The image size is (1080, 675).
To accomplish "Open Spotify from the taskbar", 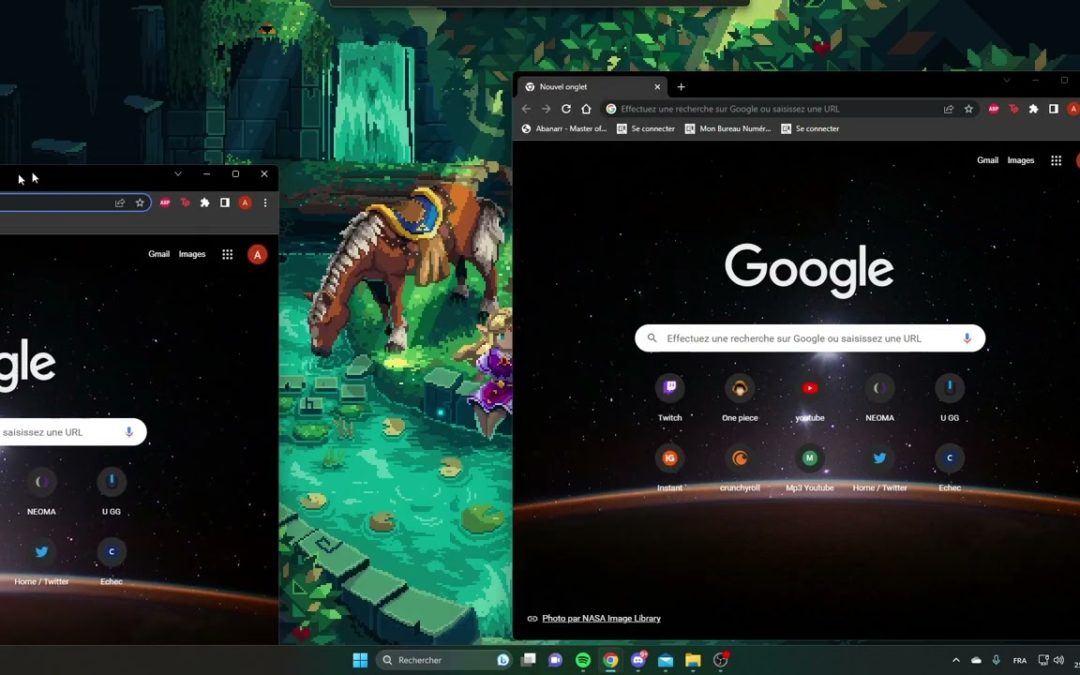I will click(583, 660).
